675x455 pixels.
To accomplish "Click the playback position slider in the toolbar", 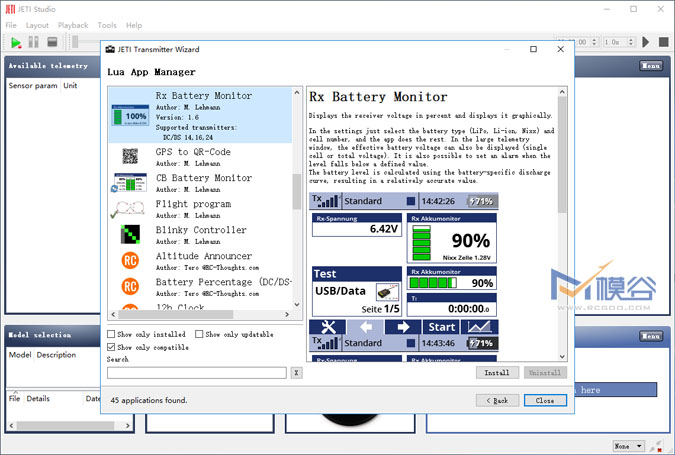I will [x=75, y=42].
